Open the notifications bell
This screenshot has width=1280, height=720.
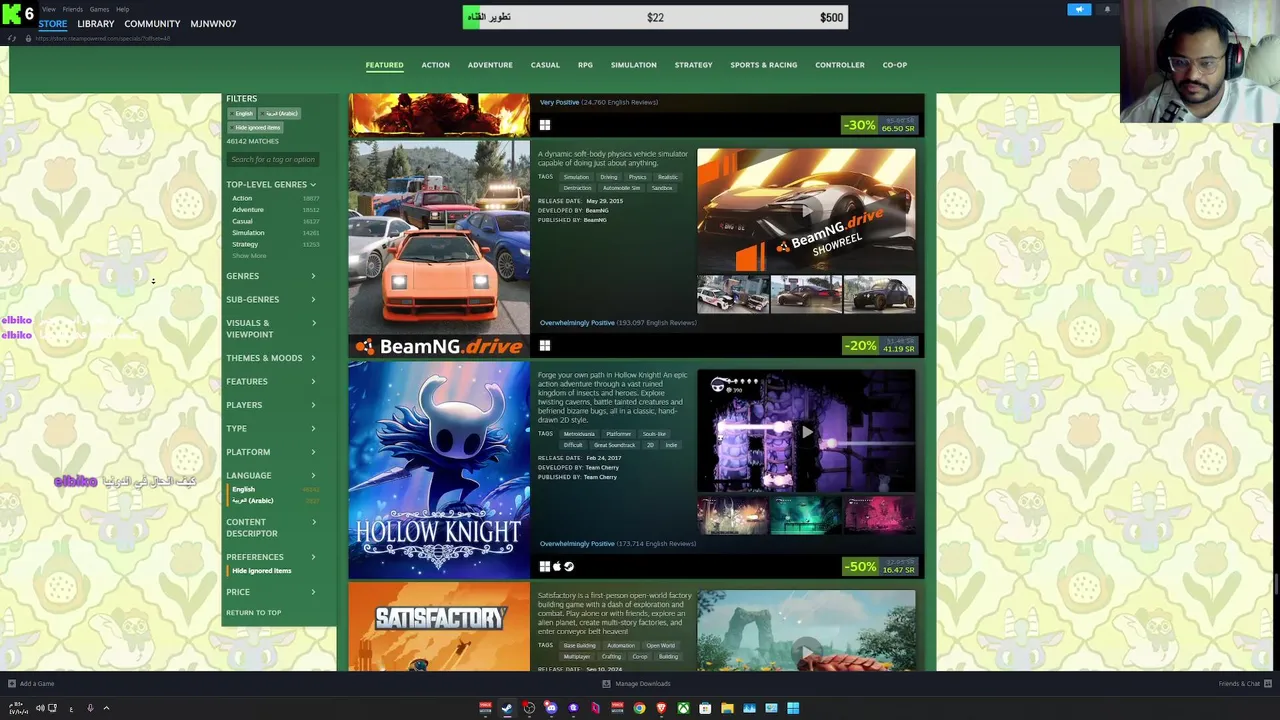point(1107,10)
